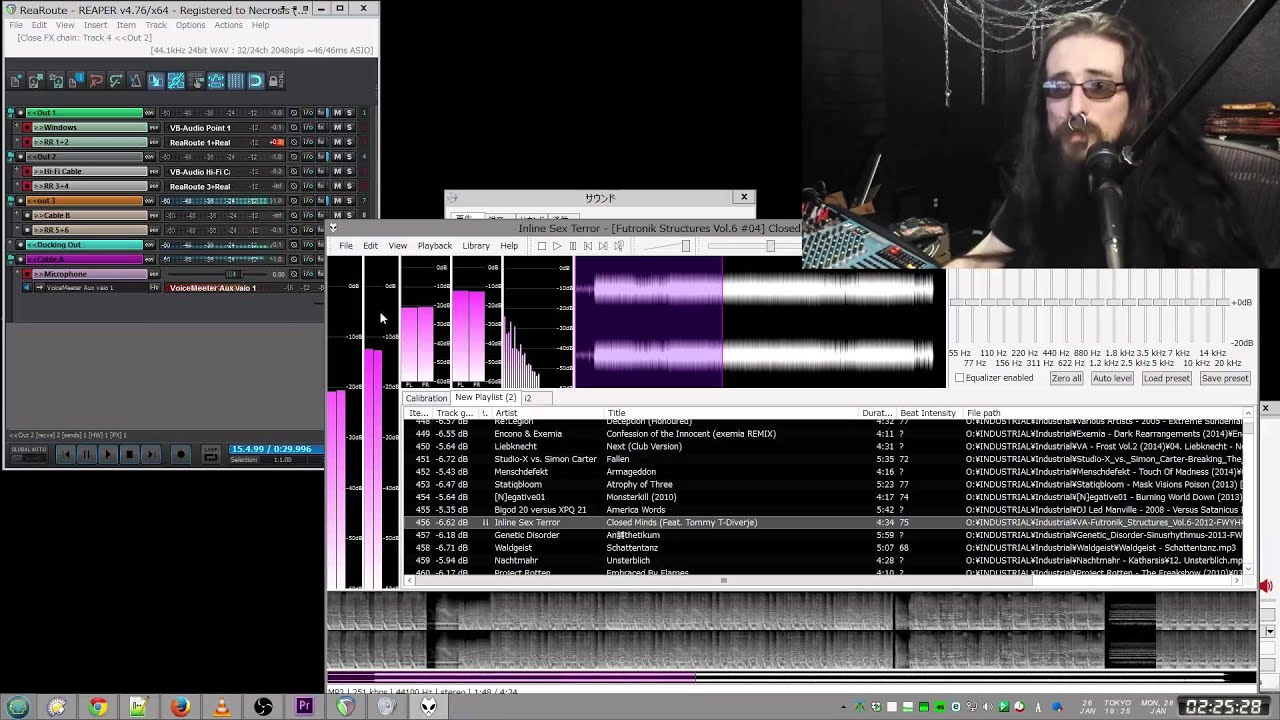Click REAPER transport pause button
Screen dimensions: 1280x720
tap(87, 454)
